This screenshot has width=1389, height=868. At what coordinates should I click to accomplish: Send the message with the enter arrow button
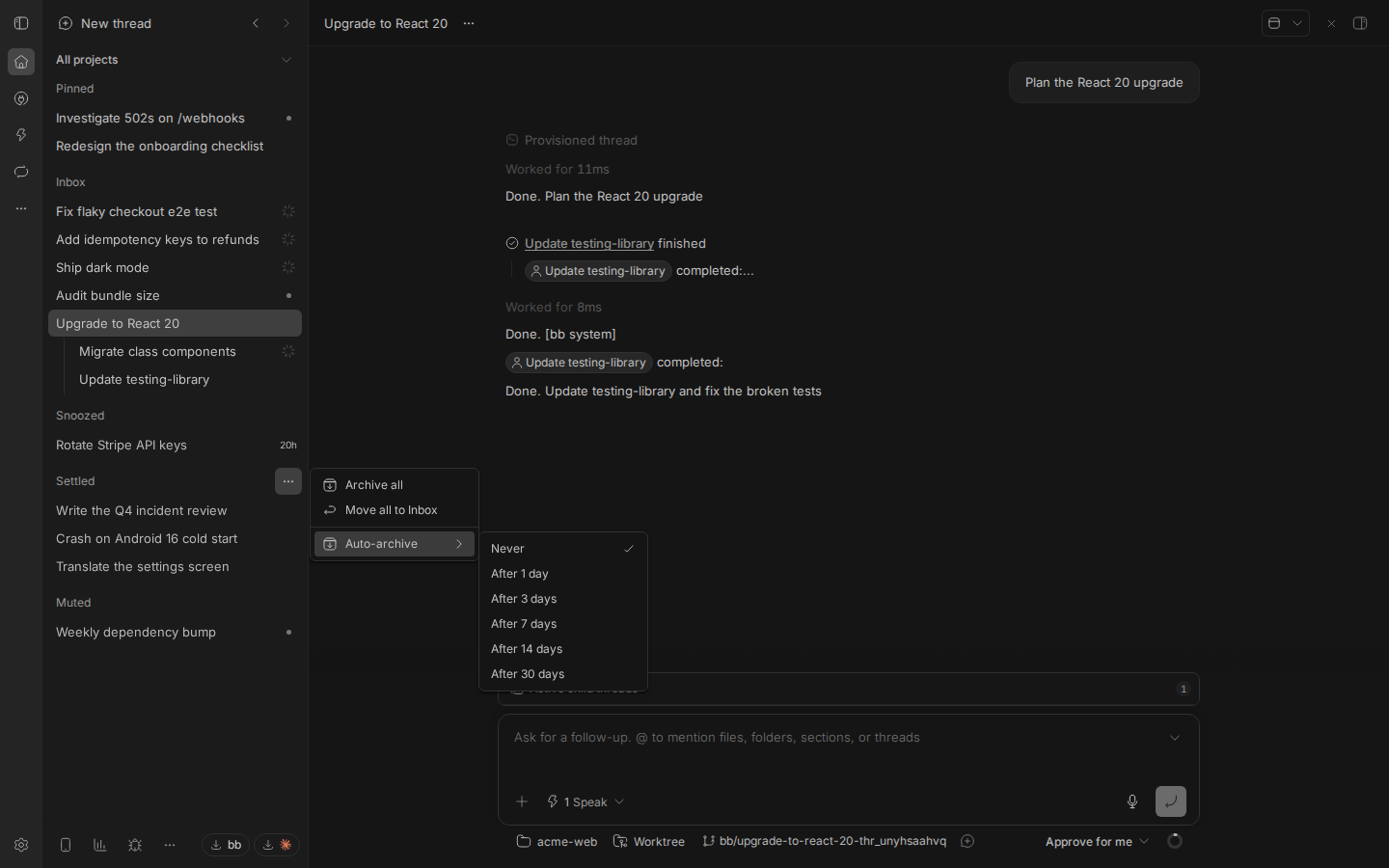(1171, 801)
